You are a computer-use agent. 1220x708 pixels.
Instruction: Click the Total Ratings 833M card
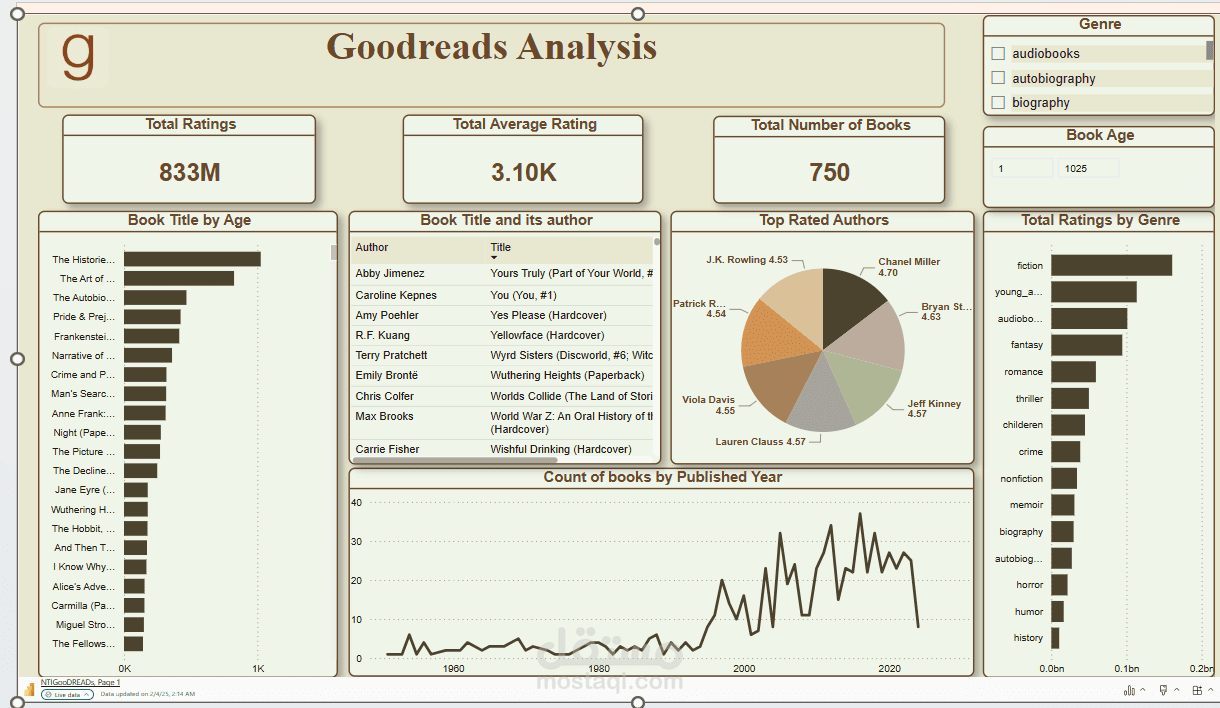[189, 159]
